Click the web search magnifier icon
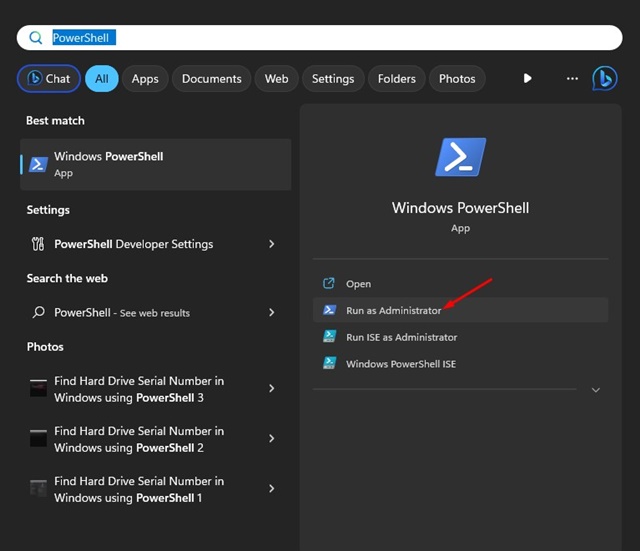Image resolution: width=640 pixels, height=551 pixels. (38, 312)
